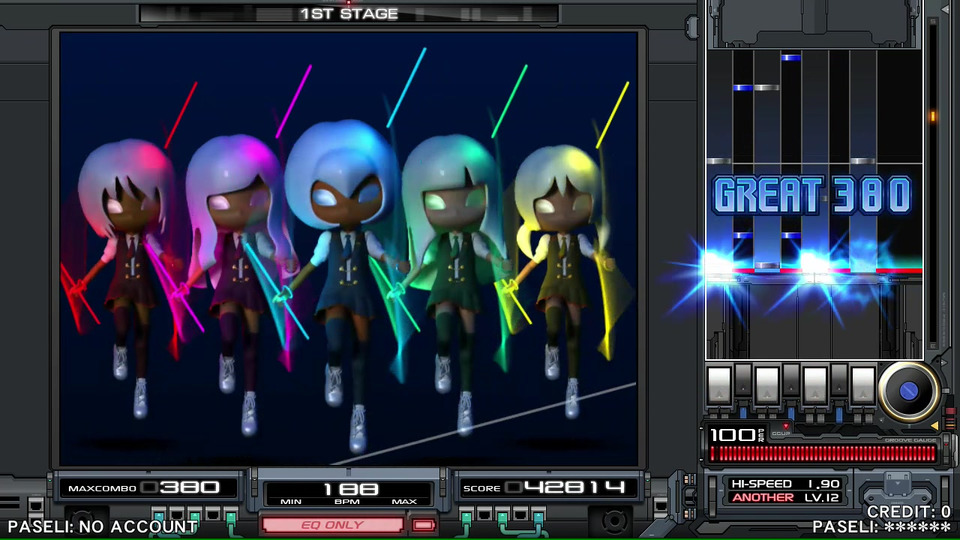Click the MIN label under the BPM
This screenshot has width=960, height=540.
[291, 501]
